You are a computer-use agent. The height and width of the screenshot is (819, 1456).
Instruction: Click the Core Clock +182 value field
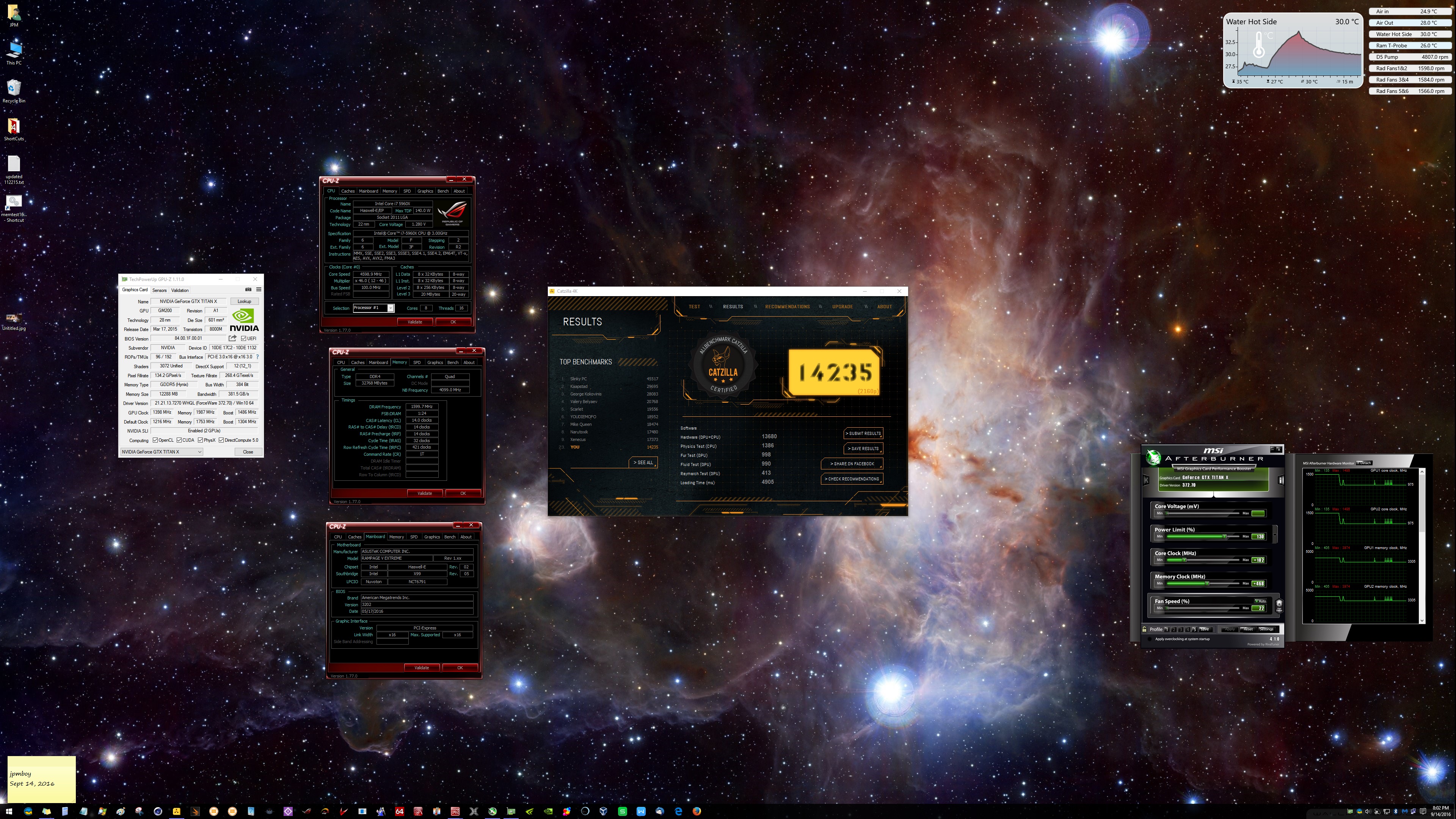(x=1258, y=560)
